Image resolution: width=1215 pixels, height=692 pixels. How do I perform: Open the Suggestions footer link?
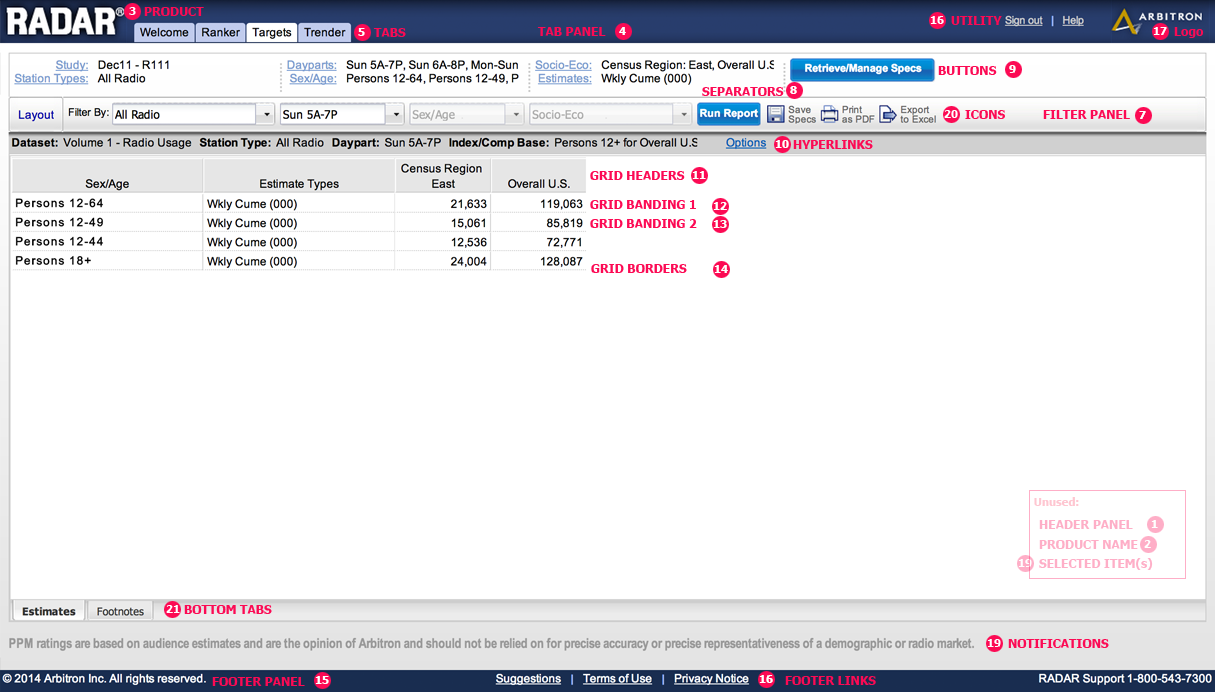(528, 679)
